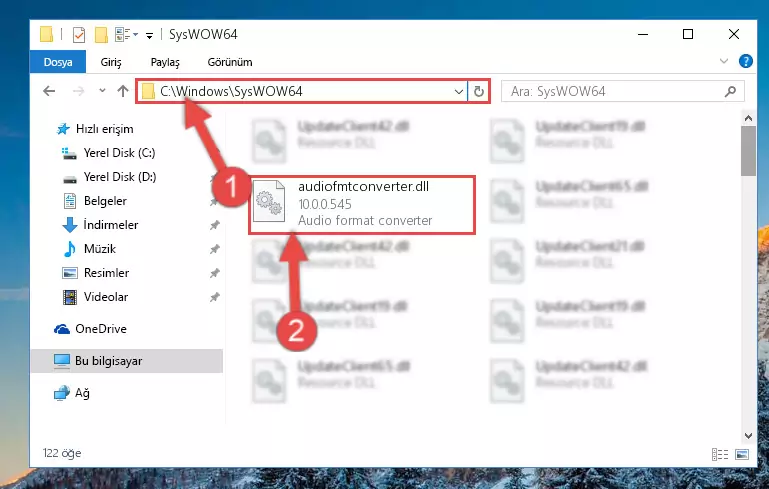
Task: Click the forward navigation arrow
Action: point(78,91)
